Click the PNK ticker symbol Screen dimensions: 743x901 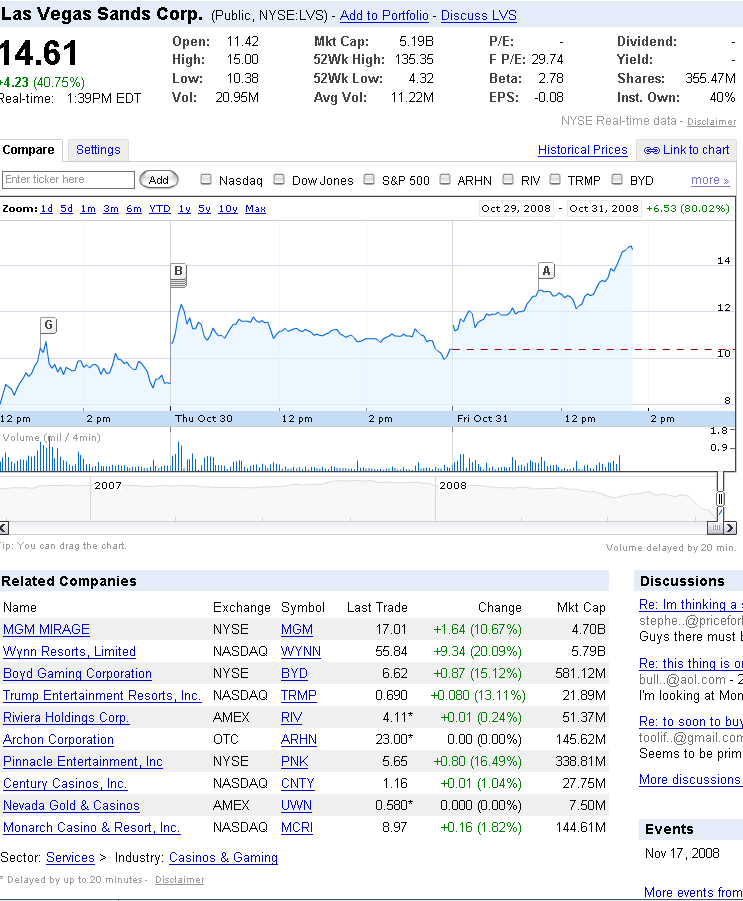click(x=295, y=761)
